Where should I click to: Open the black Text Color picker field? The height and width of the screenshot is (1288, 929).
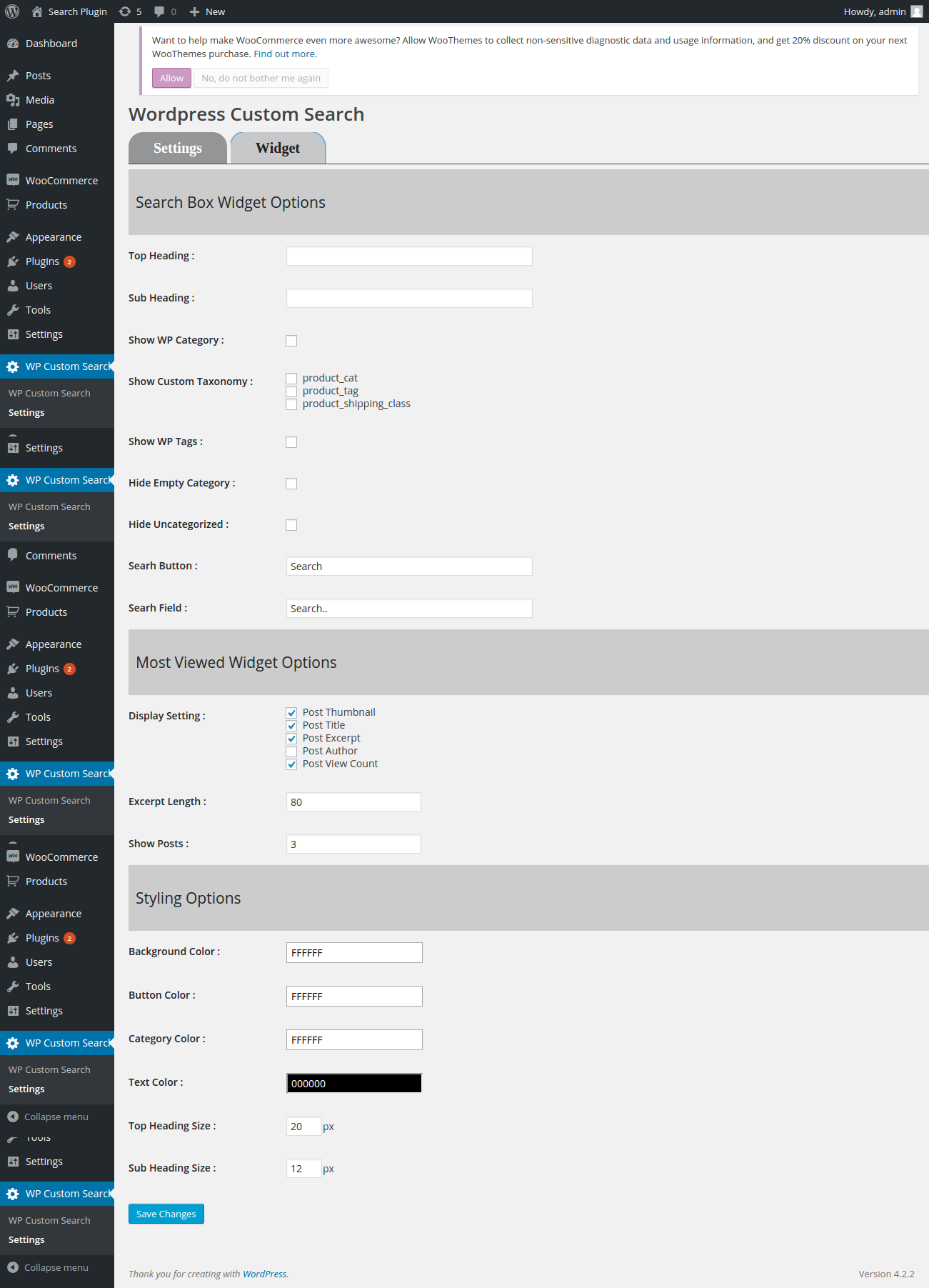click(x=354, y=1083)
